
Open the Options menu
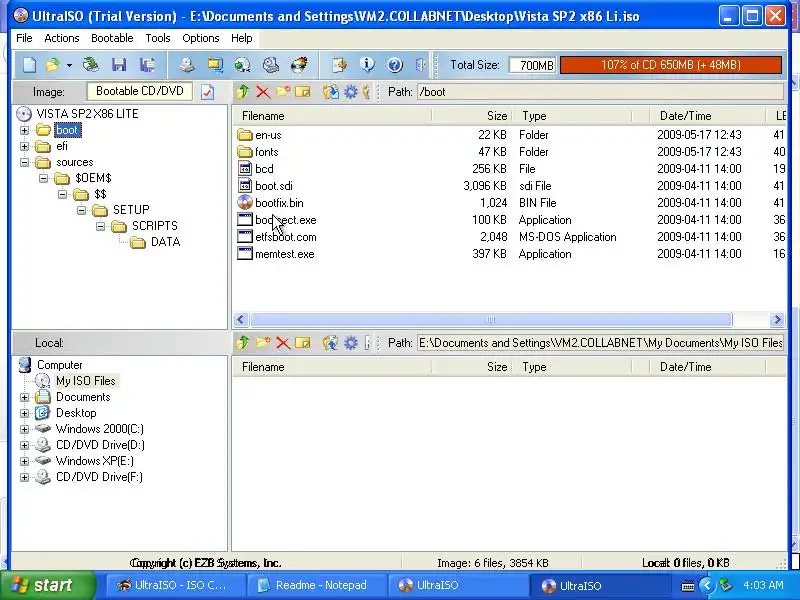[x=201, y=38]
